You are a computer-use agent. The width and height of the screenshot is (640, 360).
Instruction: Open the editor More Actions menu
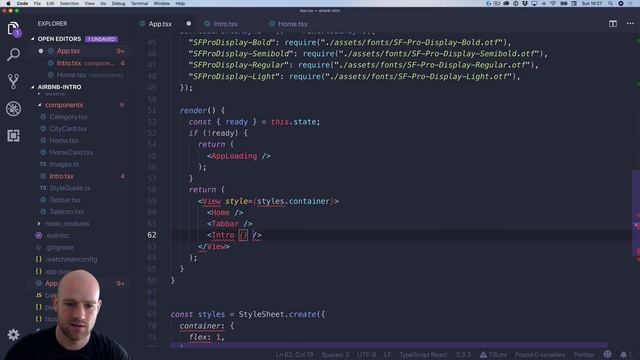click(630, 24)
